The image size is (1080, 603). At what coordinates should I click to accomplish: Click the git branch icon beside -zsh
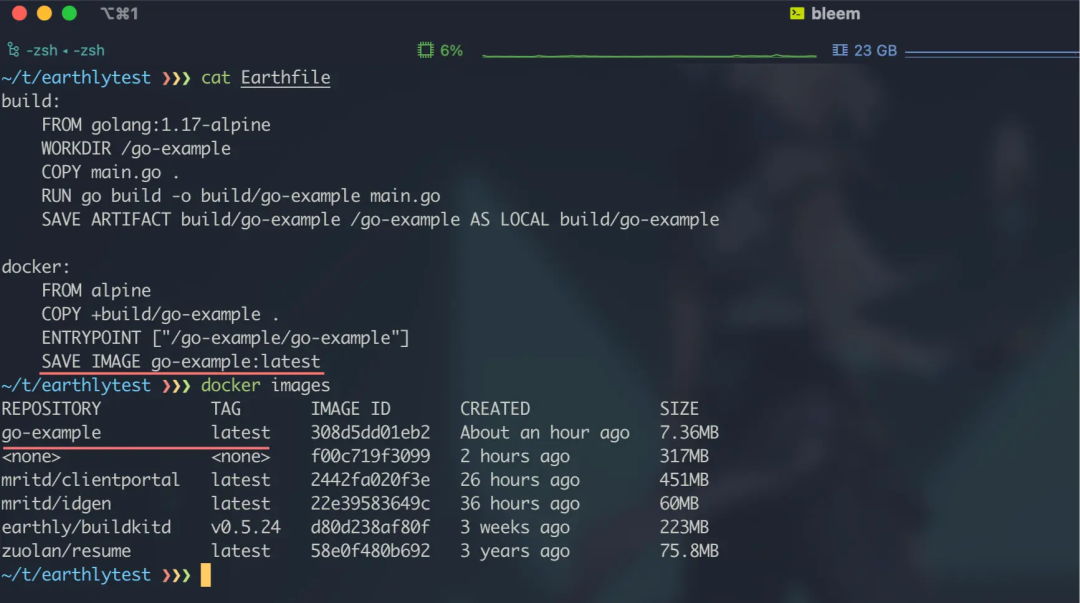point(13,50)
